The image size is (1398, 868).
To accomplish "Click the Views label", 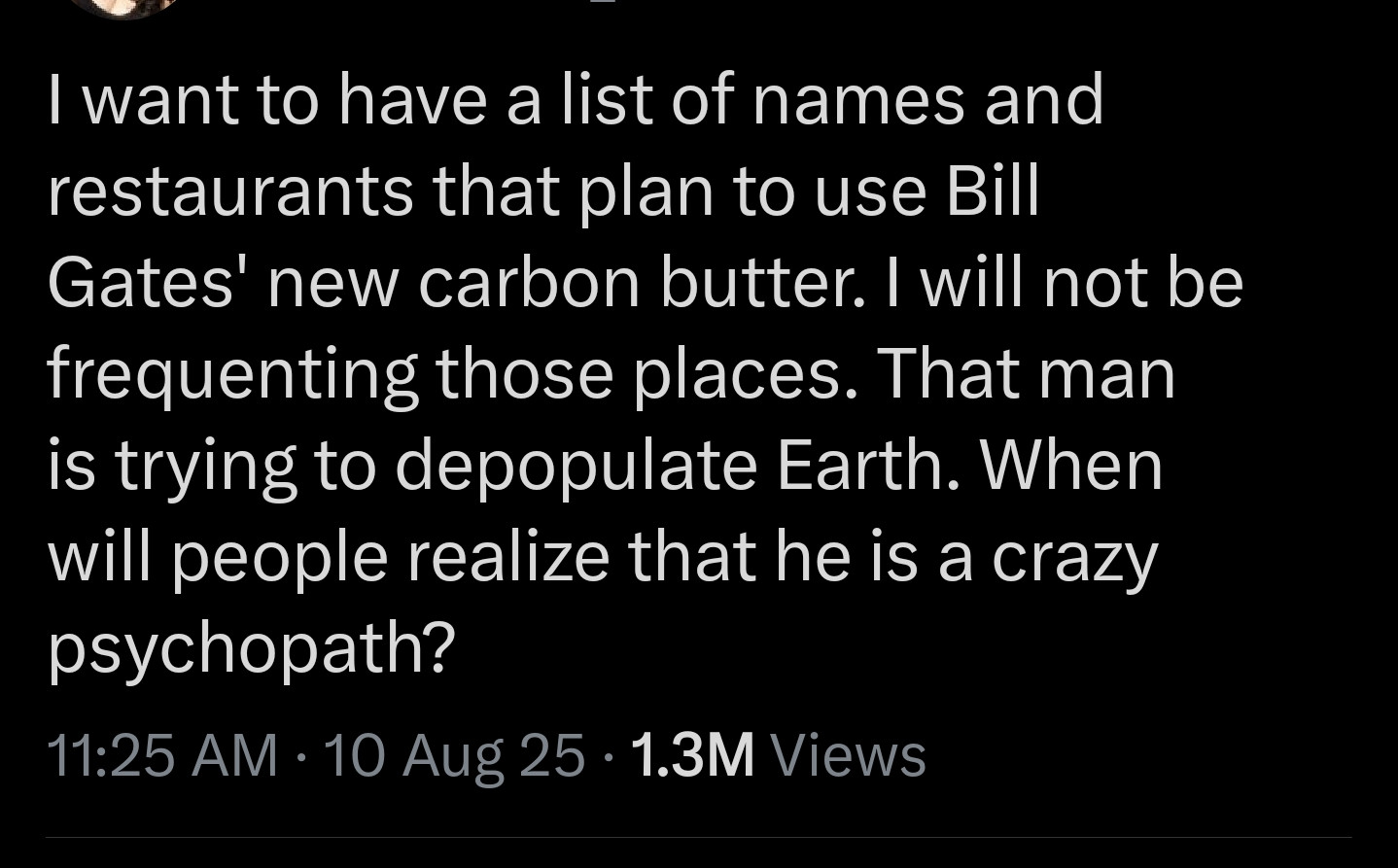I will click(848, 755).
